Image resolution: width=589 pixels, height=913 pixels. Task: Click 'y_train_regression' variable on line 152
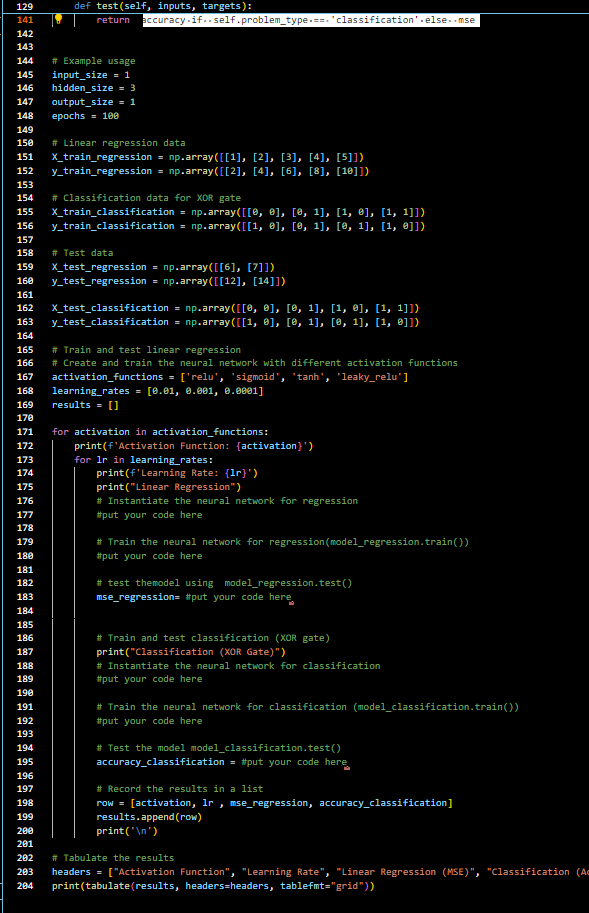pyautogui.click(x=102, y=171)
